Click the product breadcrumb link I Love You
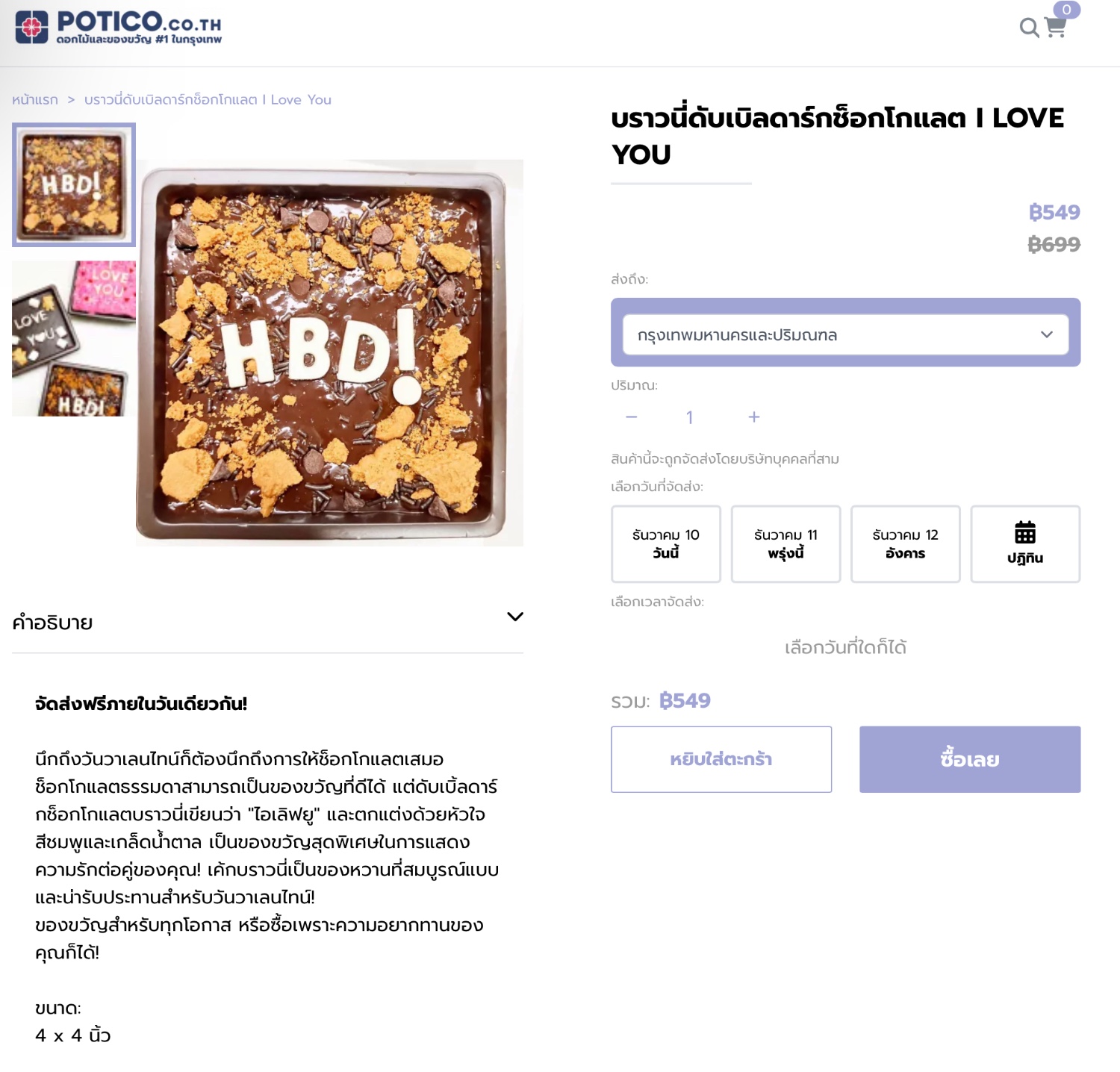1120x1072 pixels. (x=208, y=99)
